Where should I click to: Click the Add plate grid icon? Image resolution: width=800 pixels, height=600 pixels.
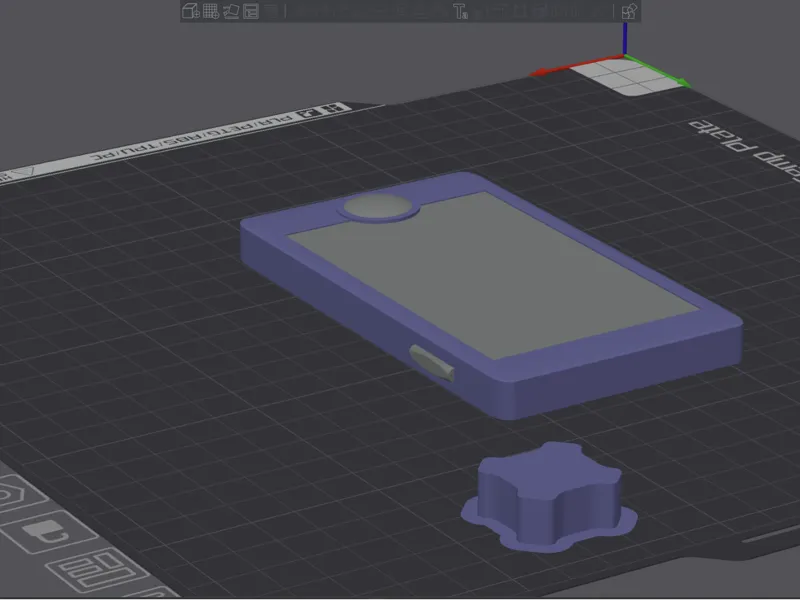[x=211, y=11]
